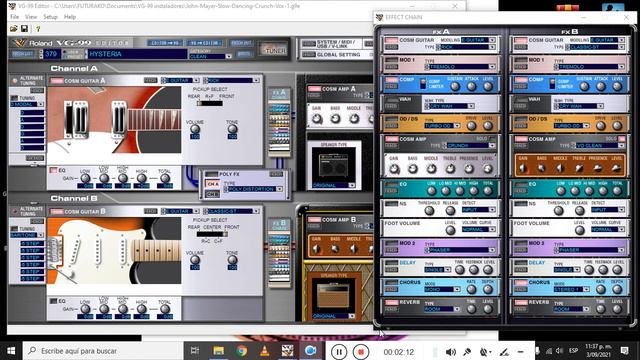Click the pen annotation icon in recorder bar

pyautogui.click(x=504, y=351)
